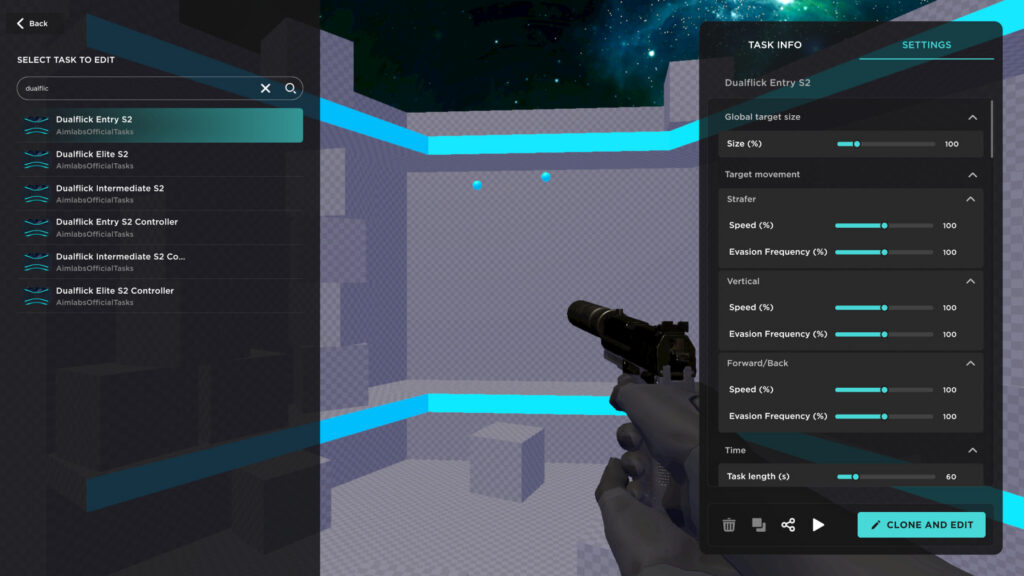The image size is (1024, 576).
Task: Click the delete trash icon
Action: (x=729, y=525)
